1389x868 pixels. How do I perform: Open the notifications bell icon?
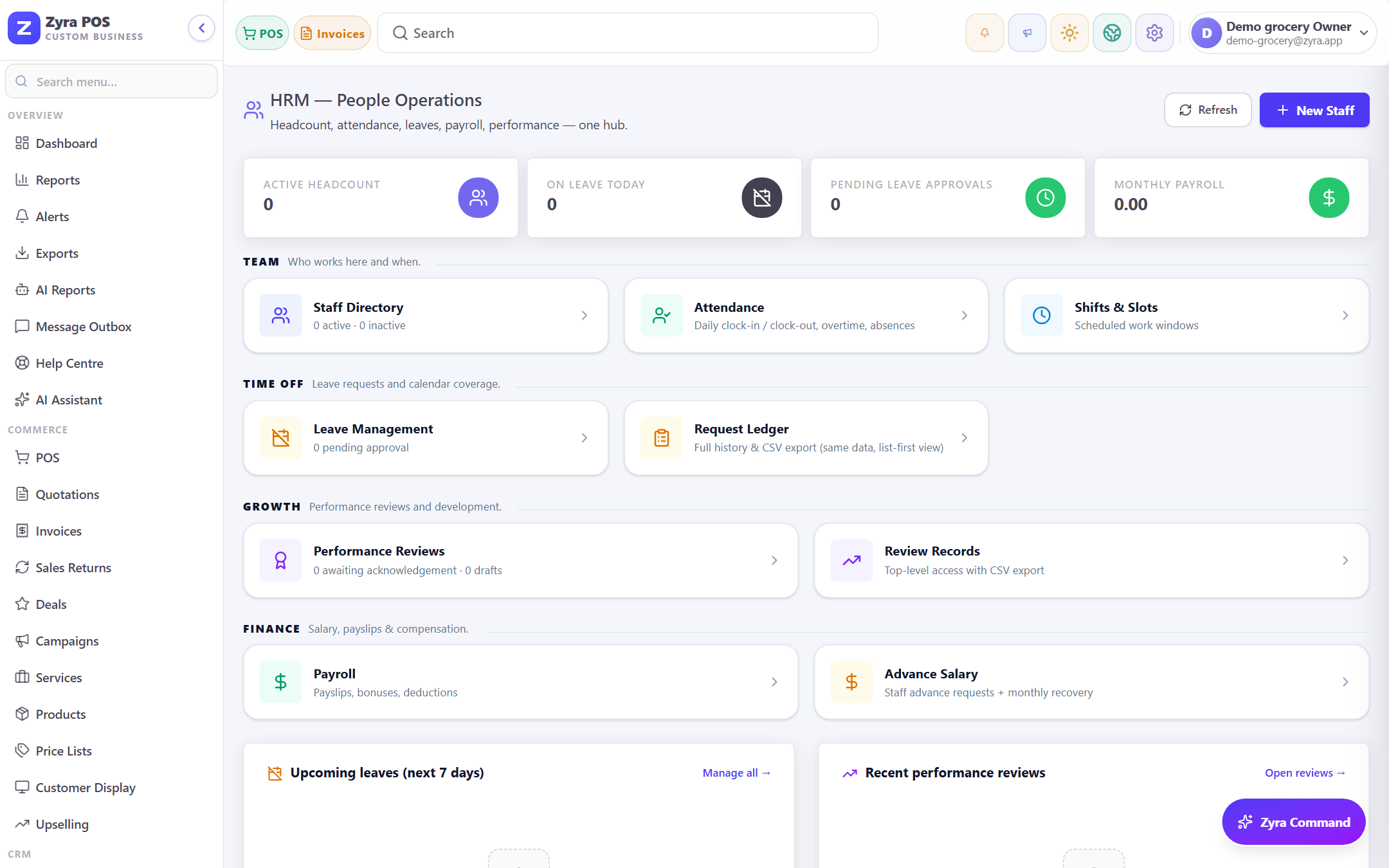coord(985,33)
